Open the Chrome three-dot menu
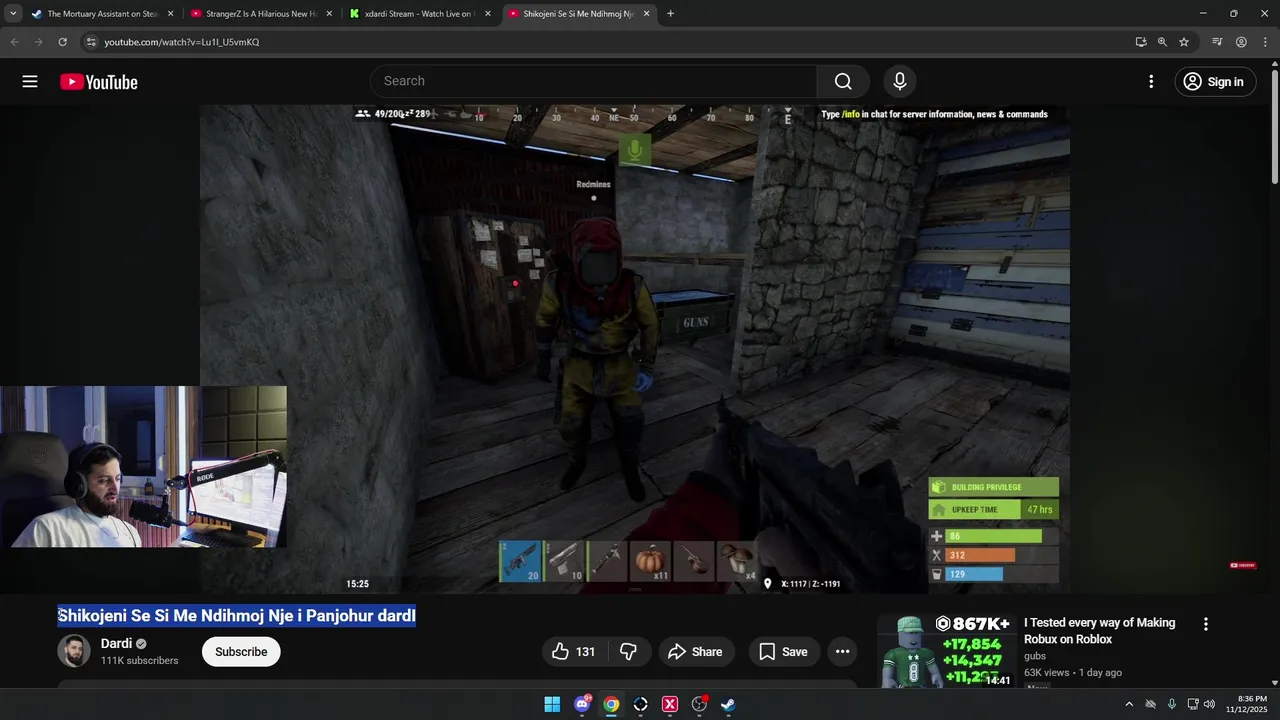1280x720 pixels. (x=1265, y=42)
